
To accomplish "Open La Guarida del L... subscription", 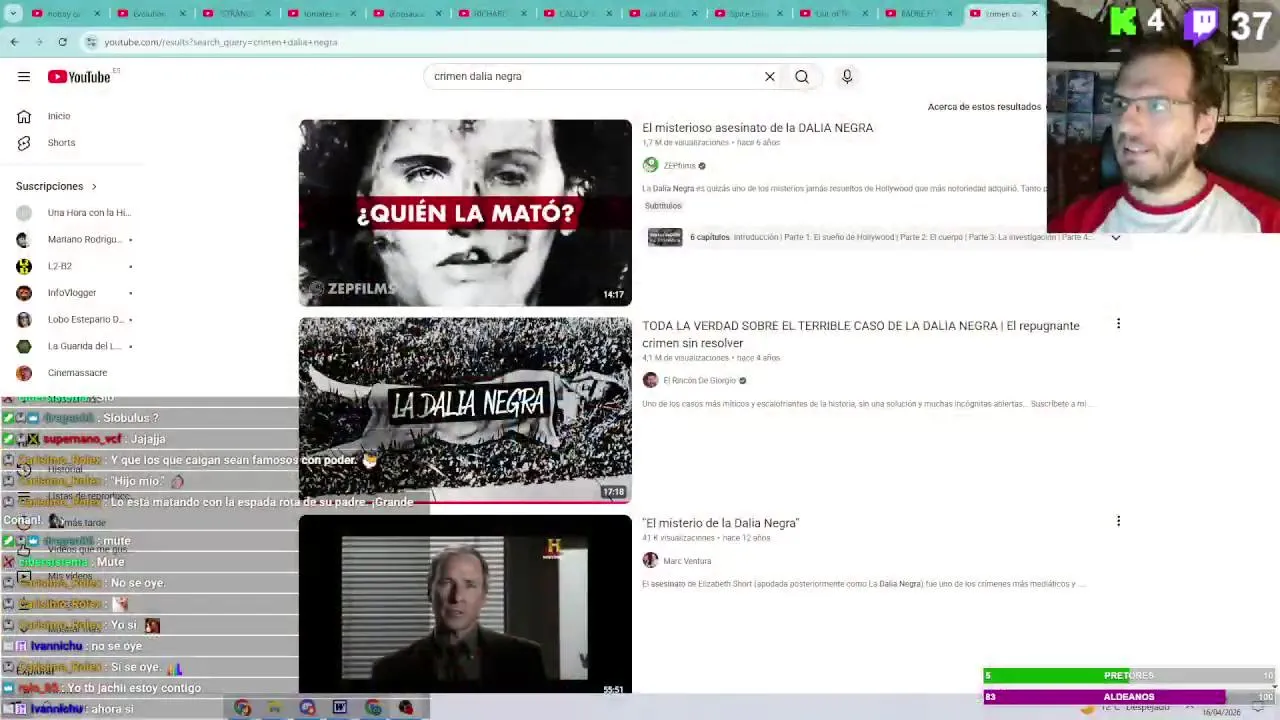I will click(x=84, y=346).
